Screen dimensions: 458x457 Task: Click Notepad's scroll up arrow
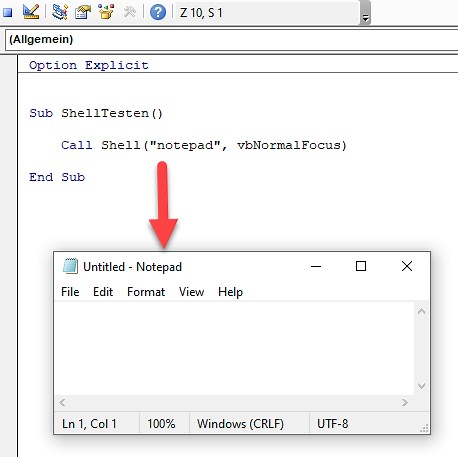[421, 311]
